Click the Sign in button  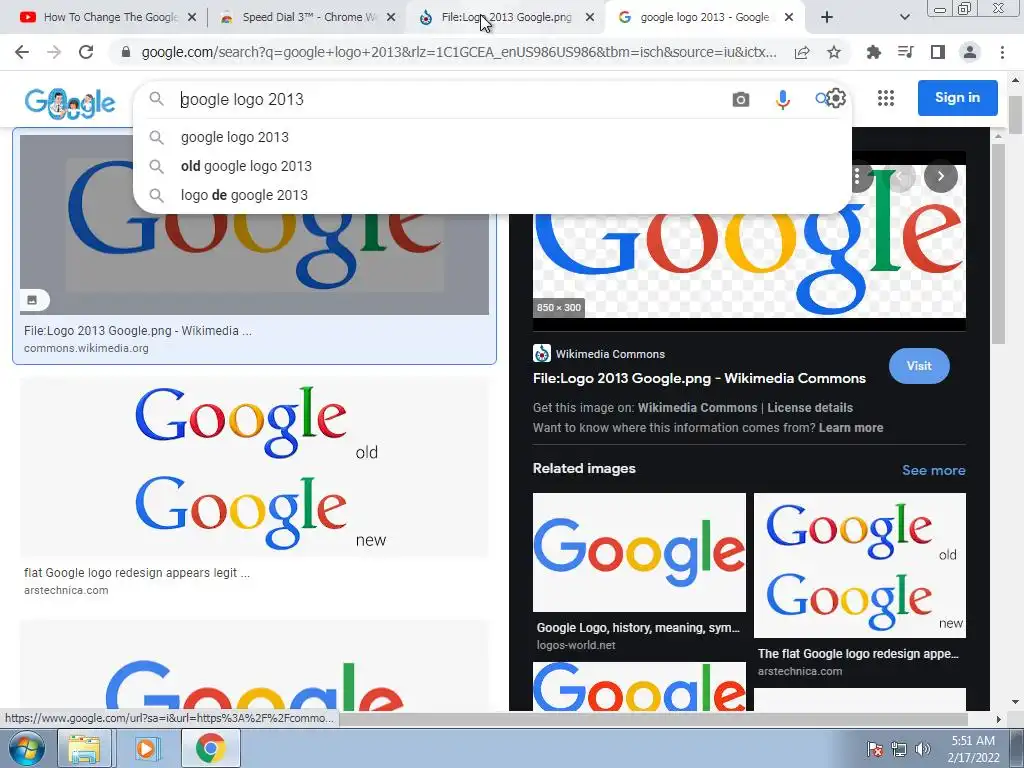957,97
